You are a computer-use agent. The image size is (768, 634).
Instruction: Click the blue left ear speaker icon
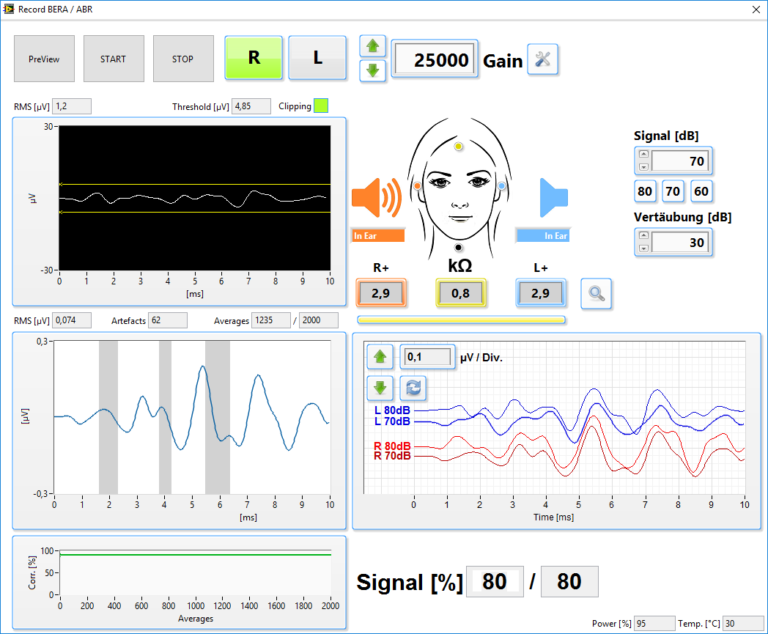click(552, 198)
